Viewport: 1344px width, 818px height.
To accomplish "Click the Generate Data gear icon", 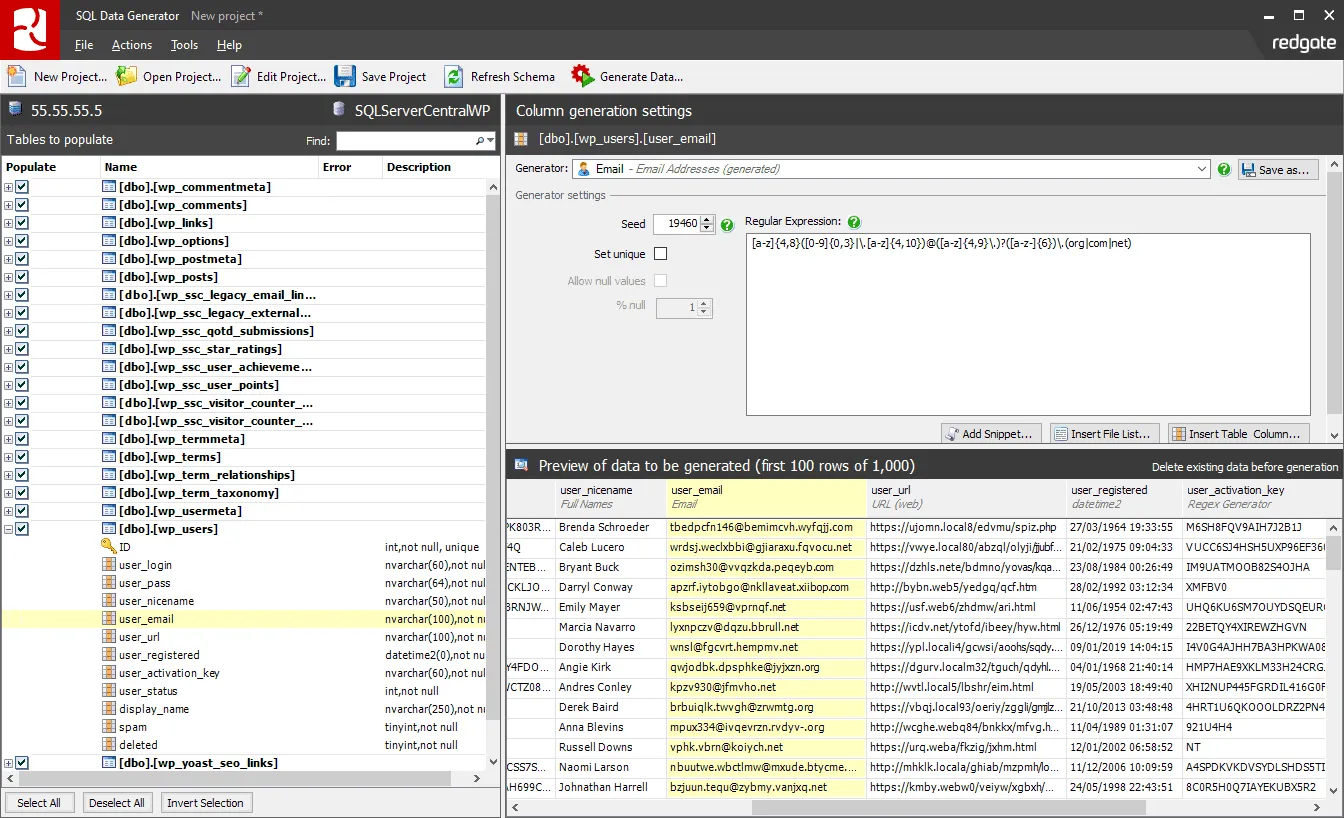I will point(582,76).
